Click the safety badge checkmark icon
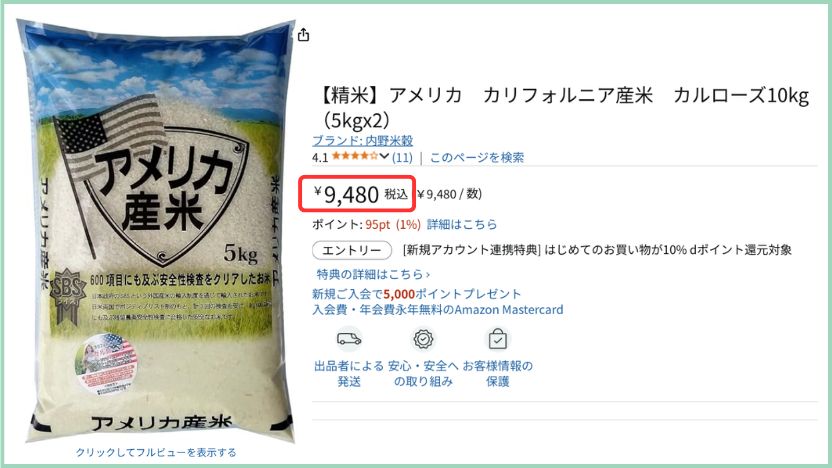Screen dimensions: 832x468 pyautogui.click(x=423, y=339)
